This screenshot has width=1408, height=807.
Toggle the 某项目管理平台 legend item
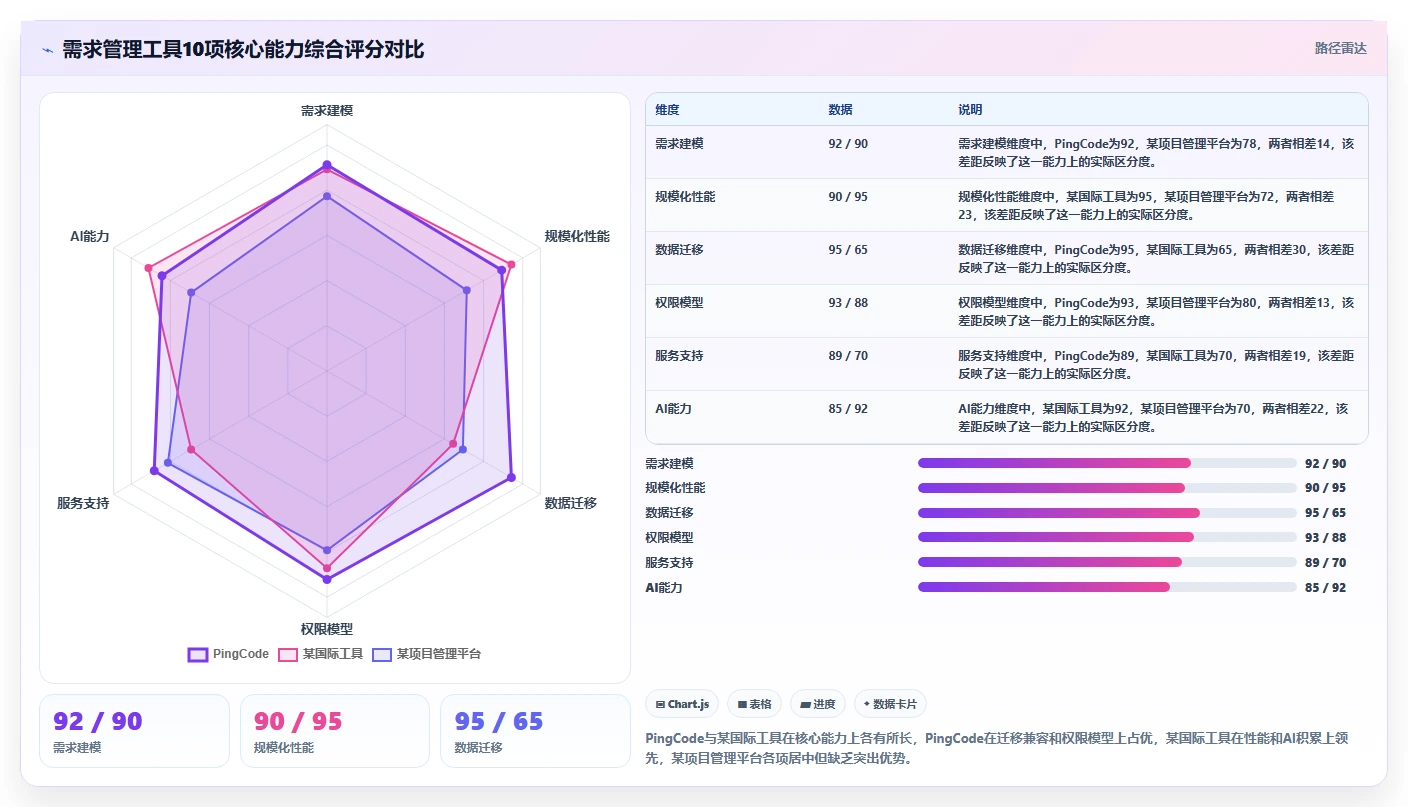coord(427,654)
